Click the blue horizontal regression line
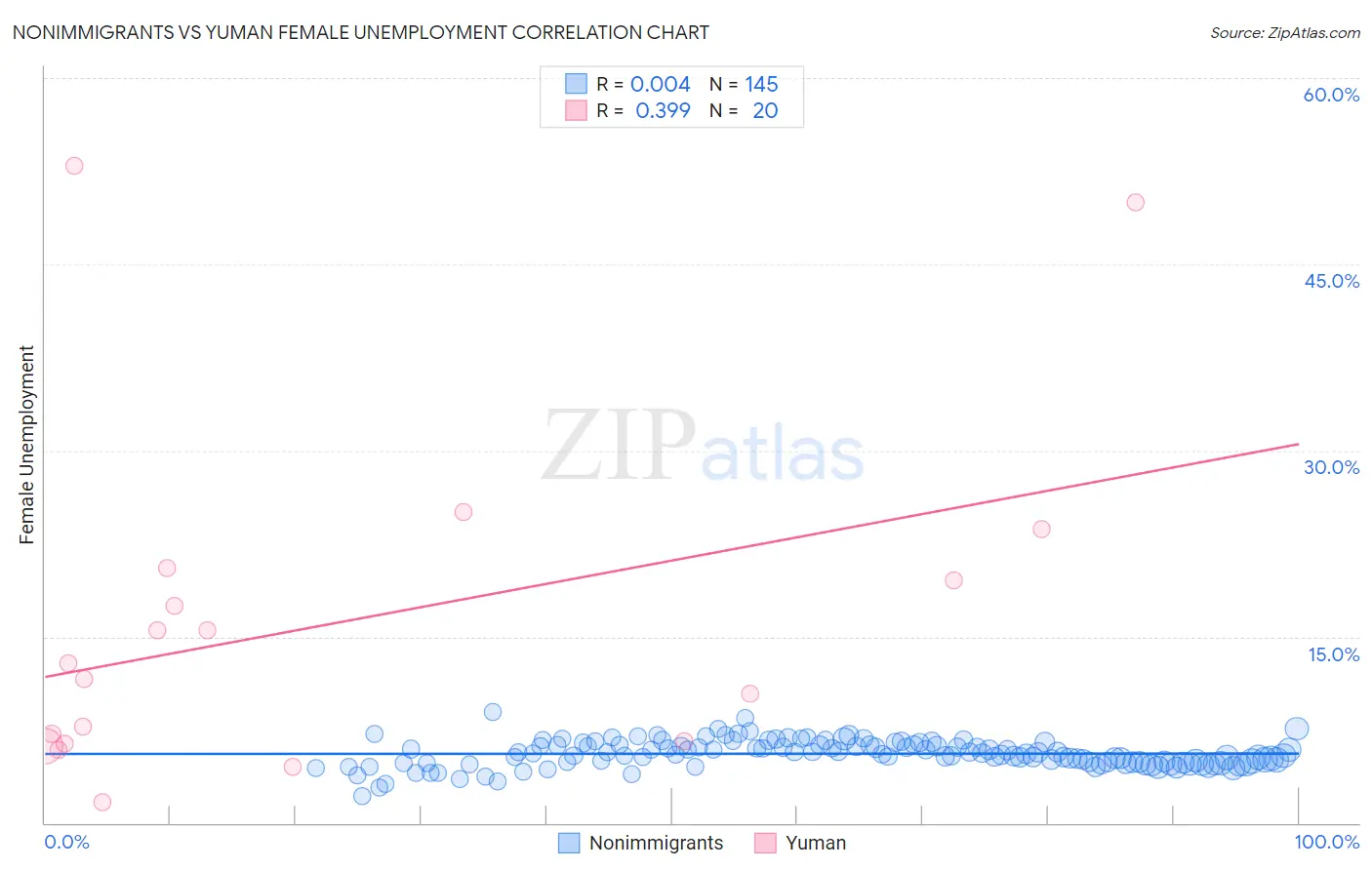1372x870 pixels. tap(671, 753)
